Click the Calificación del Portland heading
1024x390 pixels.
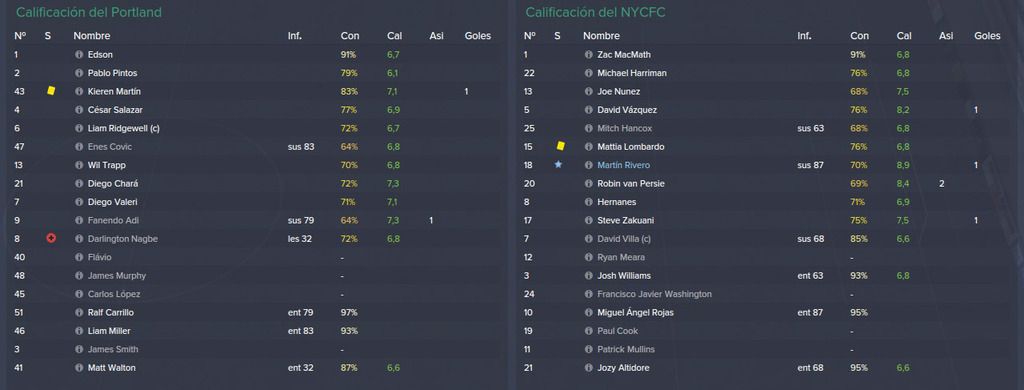89,12
